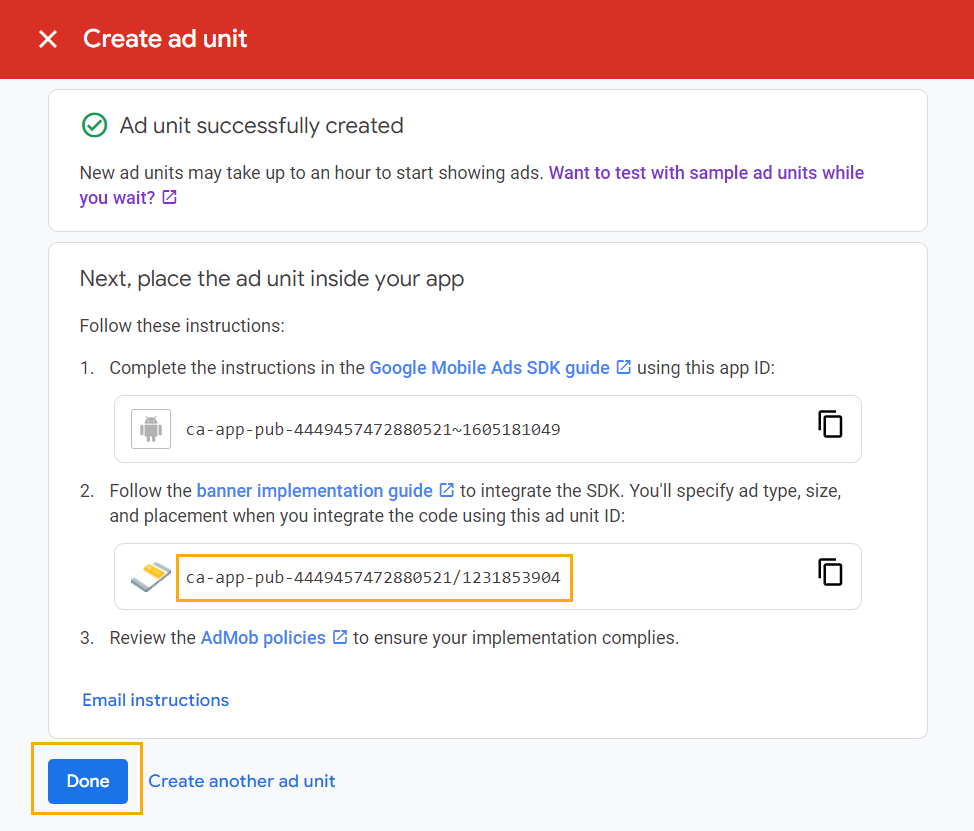Open the AdMob policies page
This screenshot has height=831, width=974.
point(263,638)
